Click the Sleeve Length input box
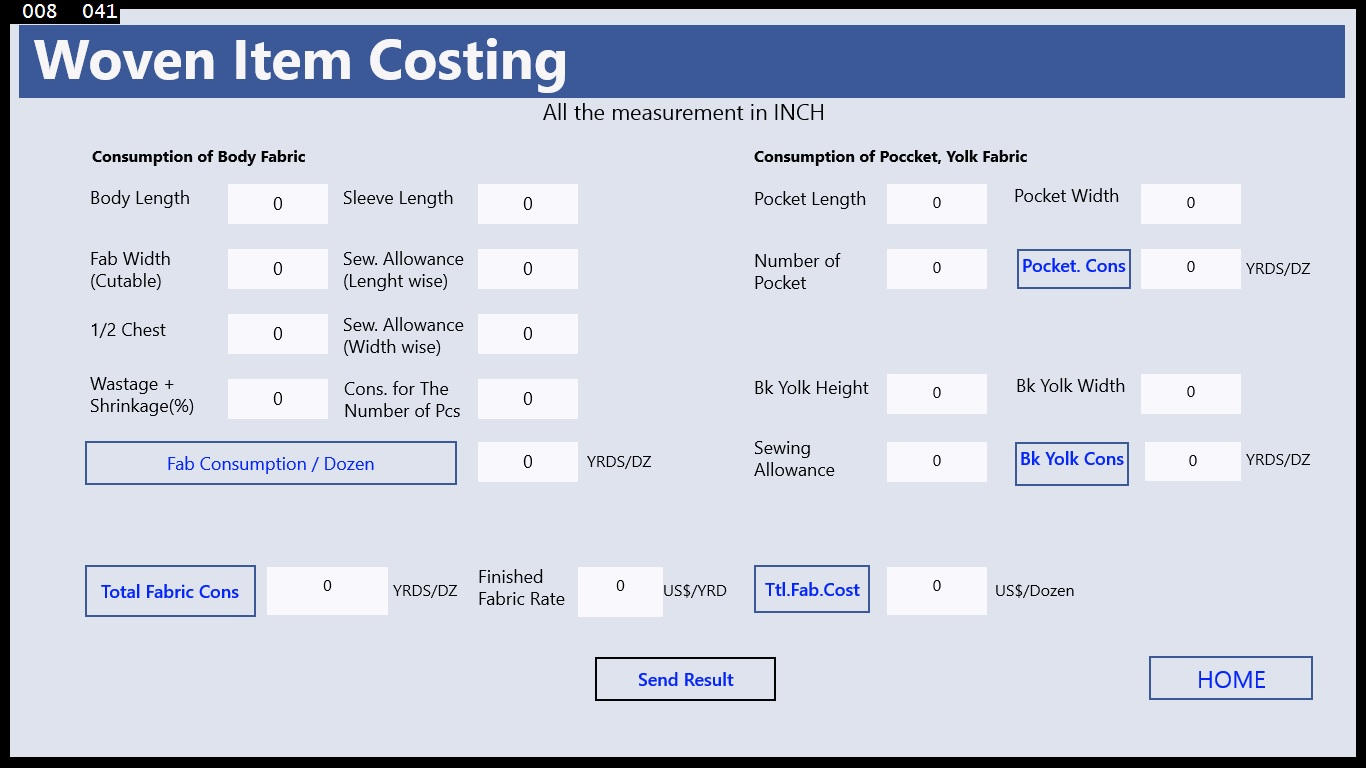The image size is (1366, 768). 528,203
